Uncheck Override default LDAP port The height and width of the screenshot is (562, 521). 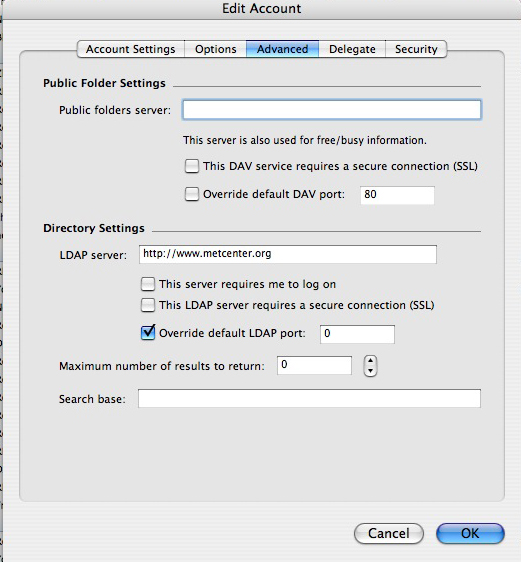point(148,332)
